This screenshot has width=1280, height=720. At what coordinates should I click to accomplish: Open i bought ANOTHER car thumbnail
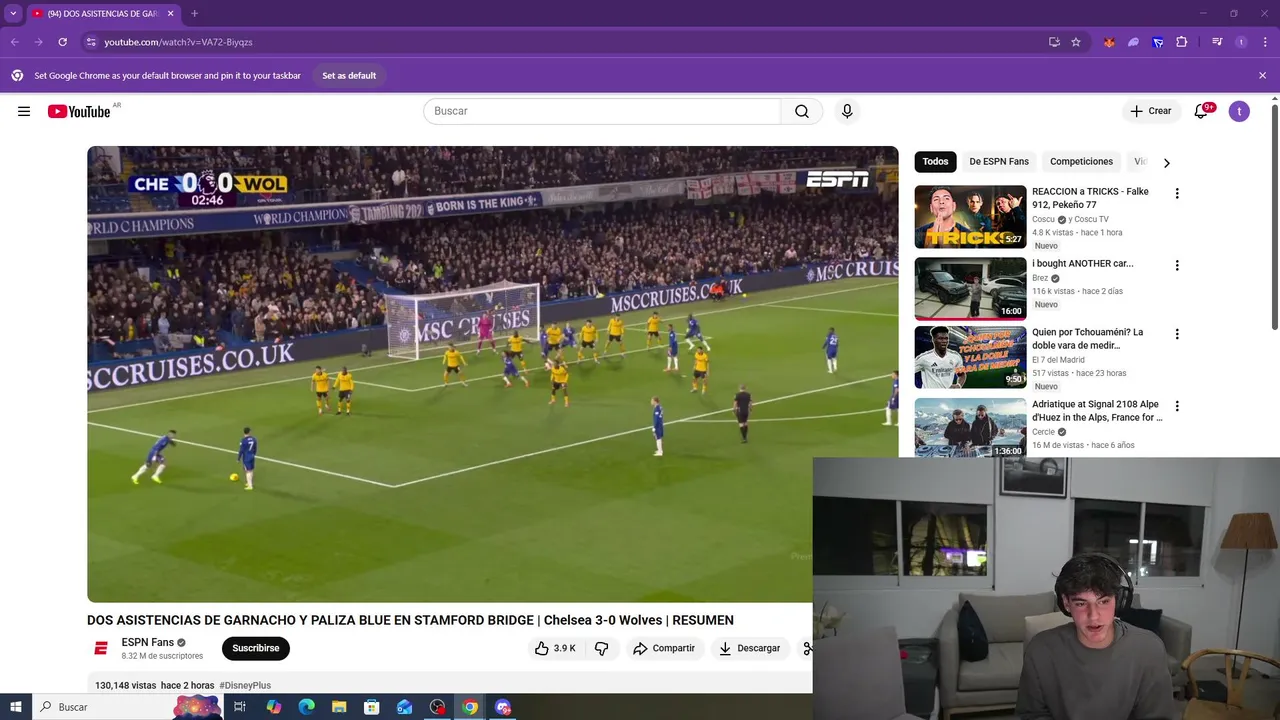[x=970, y=288]
